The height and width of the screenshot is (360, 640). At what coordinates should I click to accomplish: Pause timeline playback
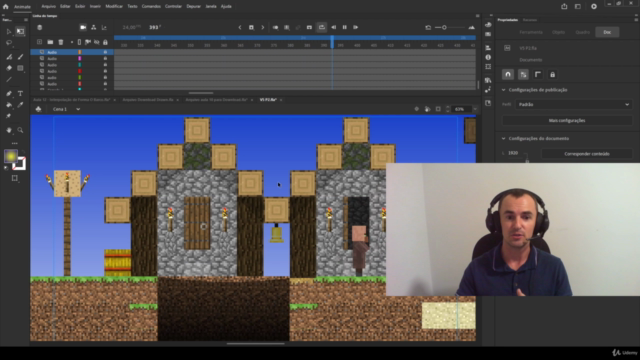(344, 27)
